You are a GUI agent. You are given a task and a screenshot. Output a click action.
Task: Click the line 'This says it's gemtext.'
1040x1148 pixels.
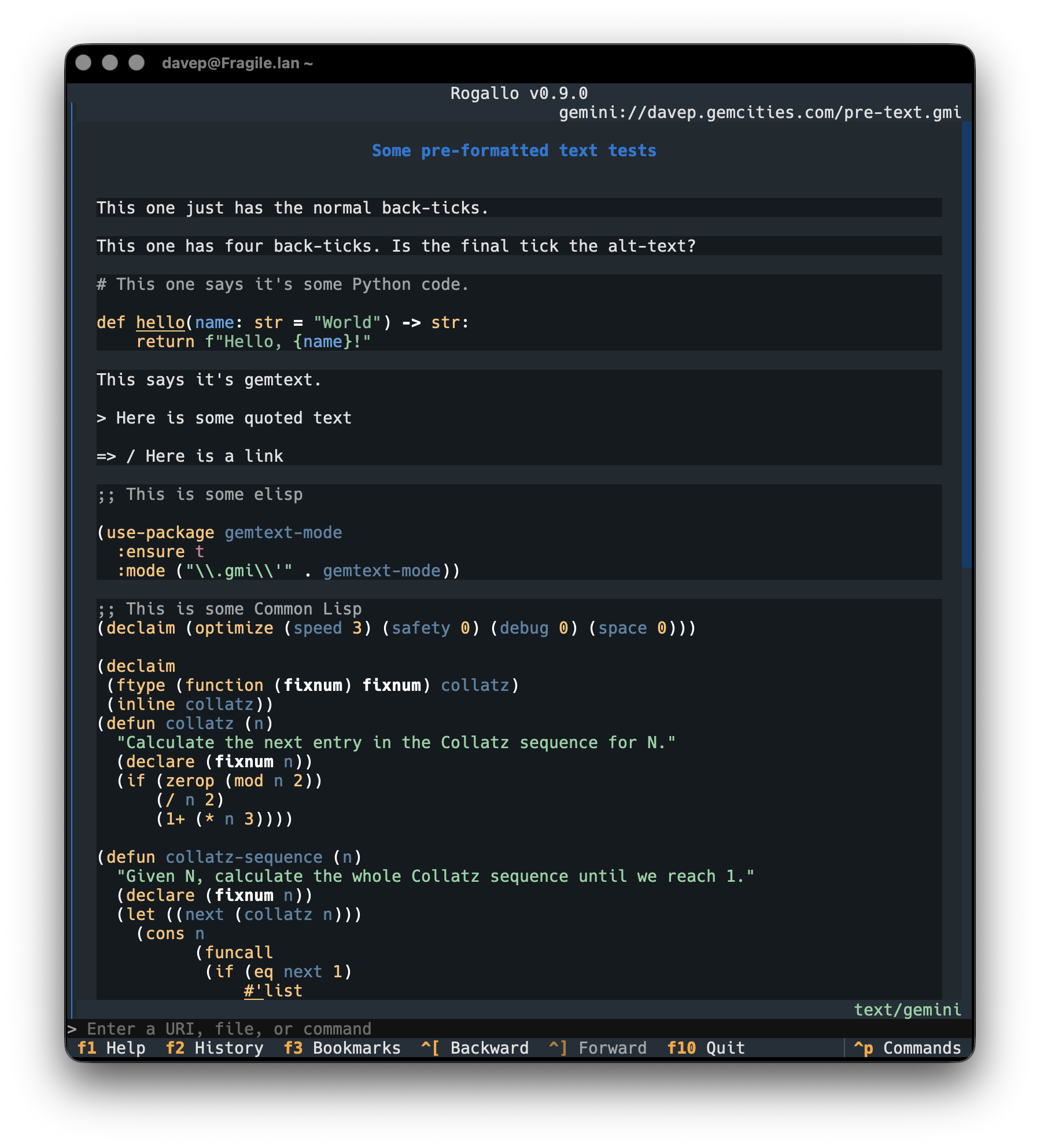pos(209,380)
